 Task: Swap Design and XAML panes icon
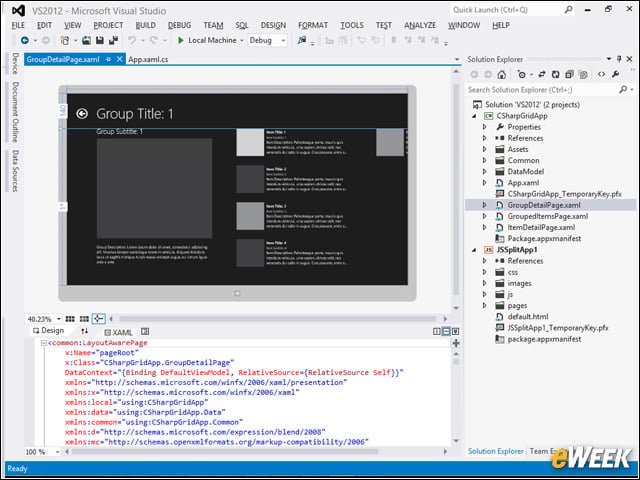84,331
